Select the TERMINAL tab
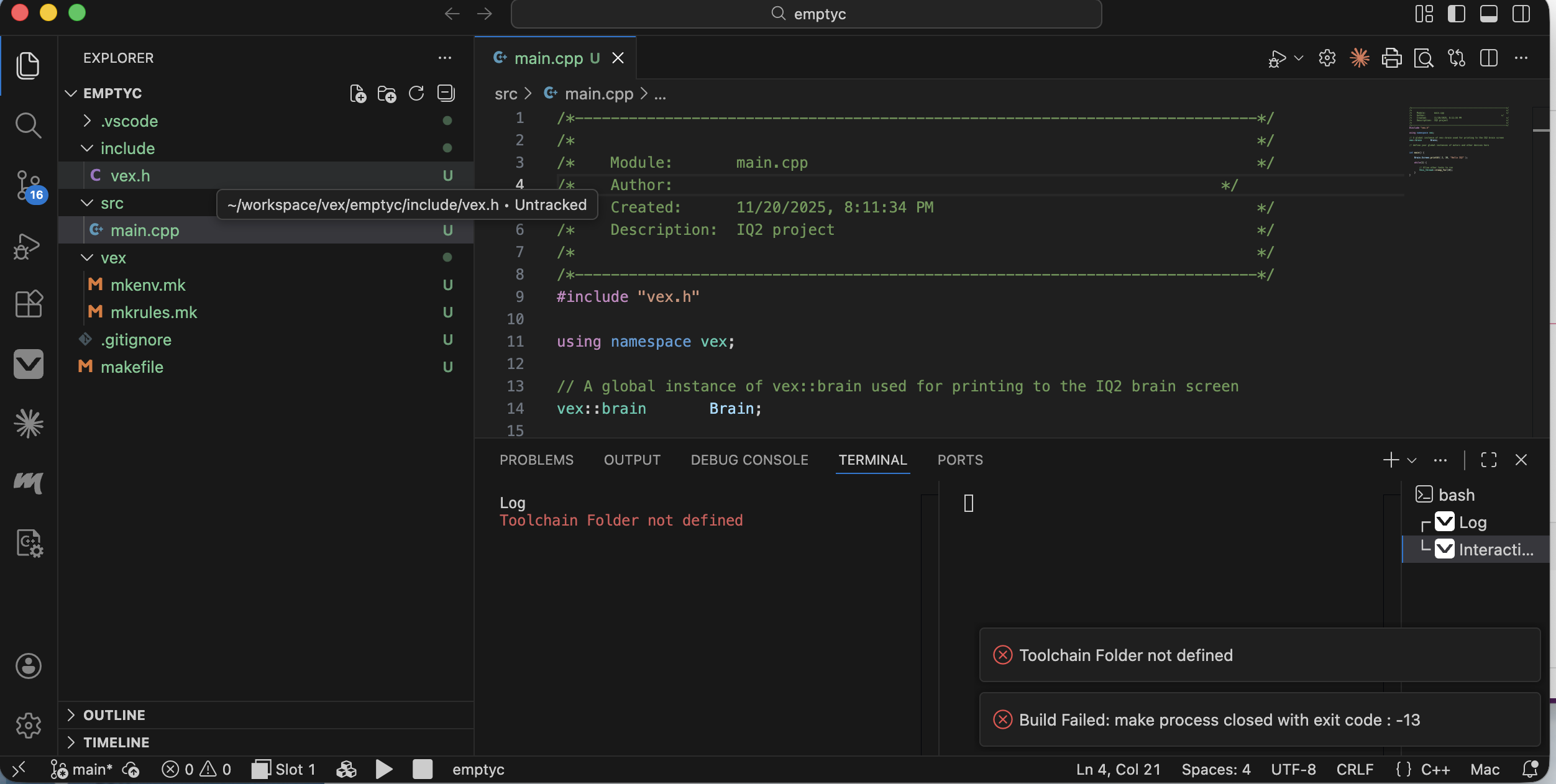The width and height of the screenshot is (1556, 784). click(x=872, y=460)
